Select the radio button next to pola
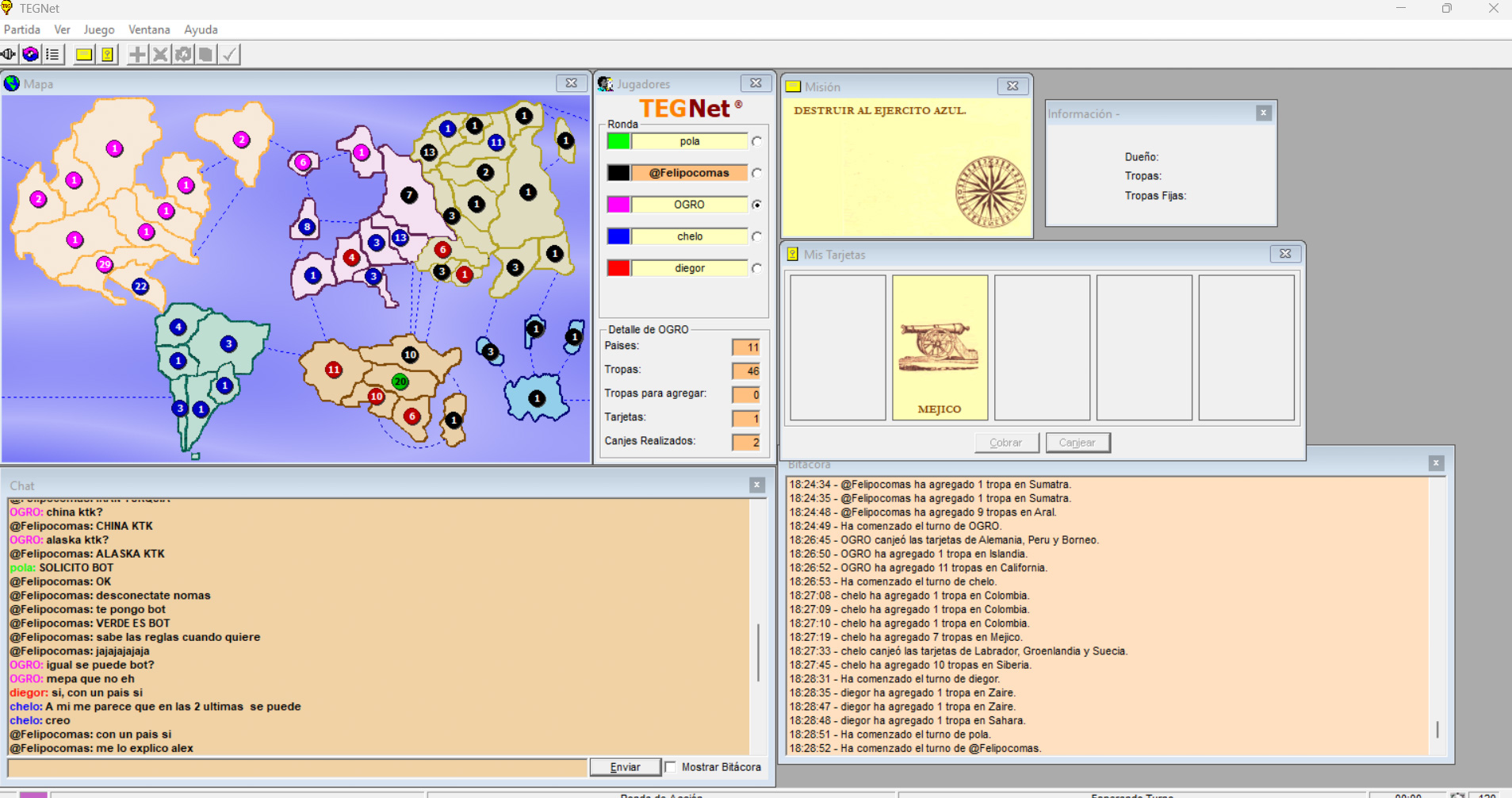This screenshot has height=798, width=1512. 757,141
